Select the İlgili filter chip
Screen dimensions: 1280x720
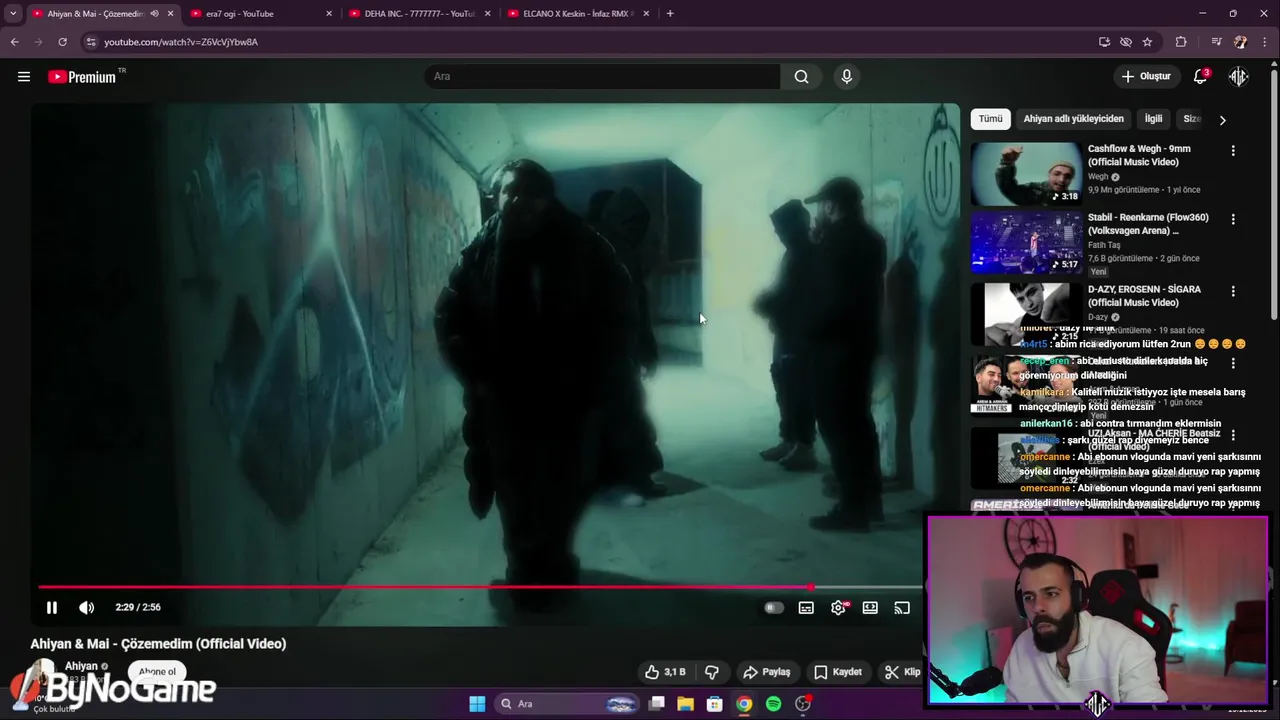1153,119
